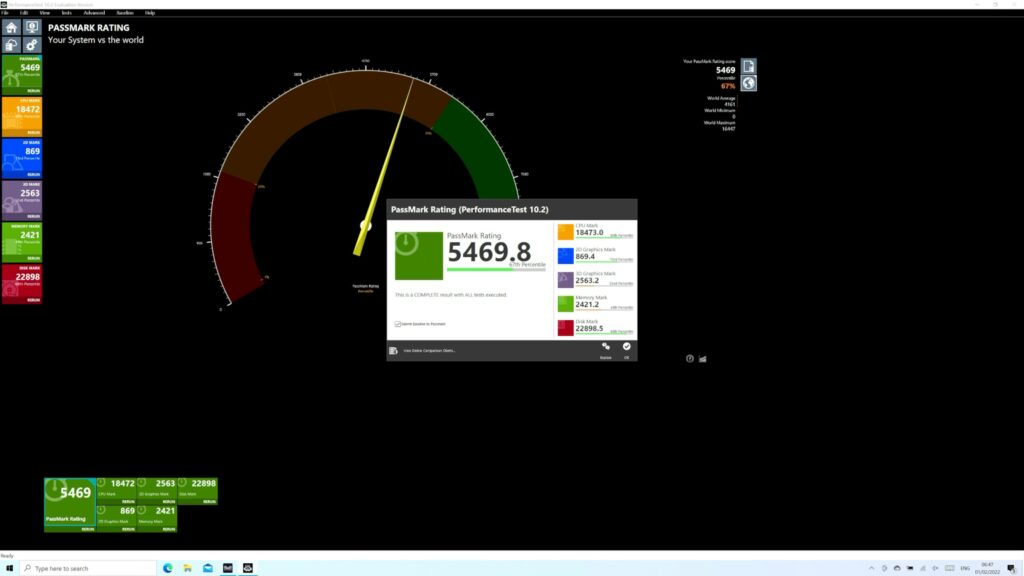Toggle the Submit Baseline to PassMark checkbox
The width and height of the screenshot is (1024, 576).
[398, 324]
